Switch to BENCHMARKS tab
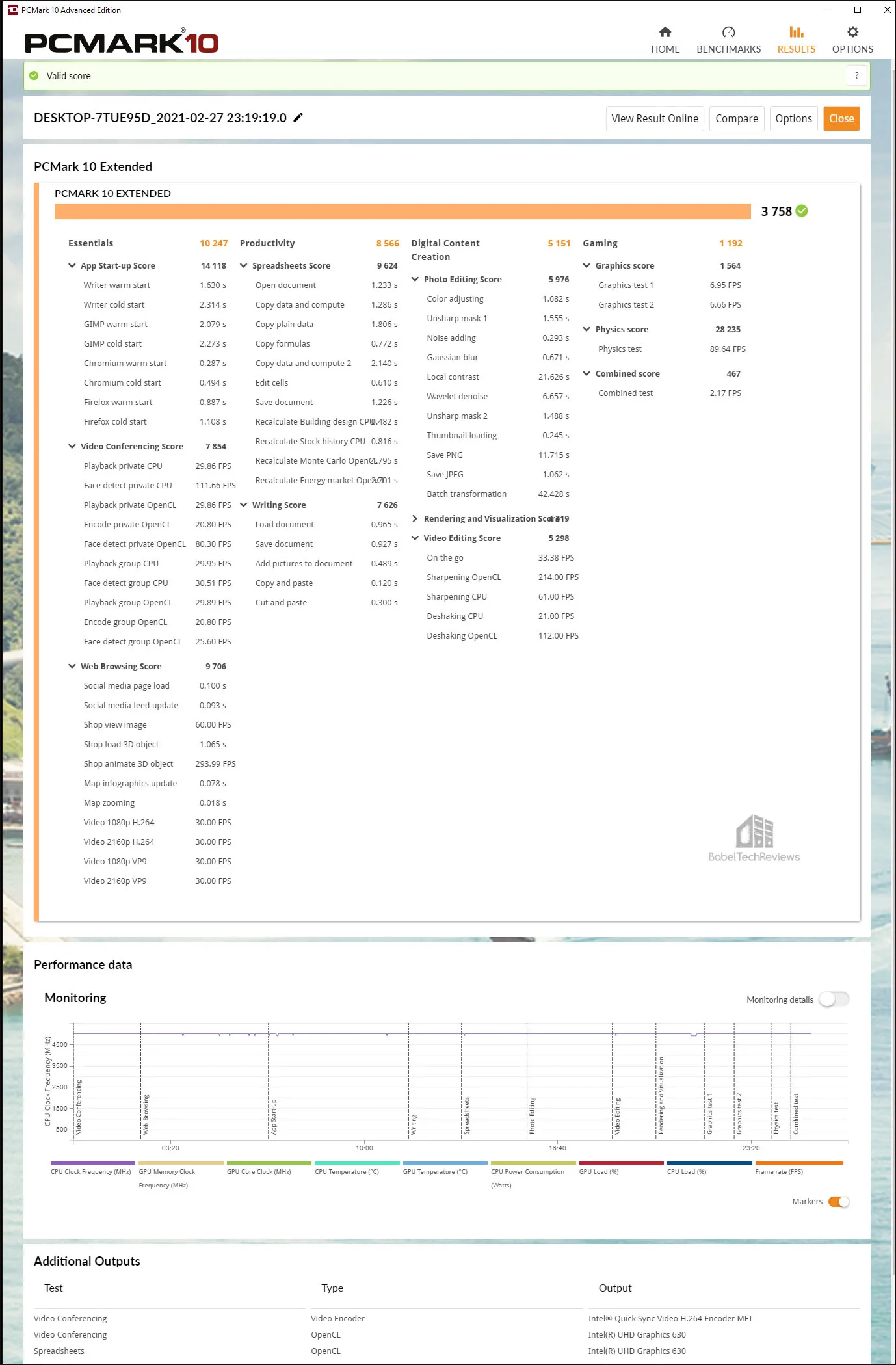 click(x=728, y=40)
